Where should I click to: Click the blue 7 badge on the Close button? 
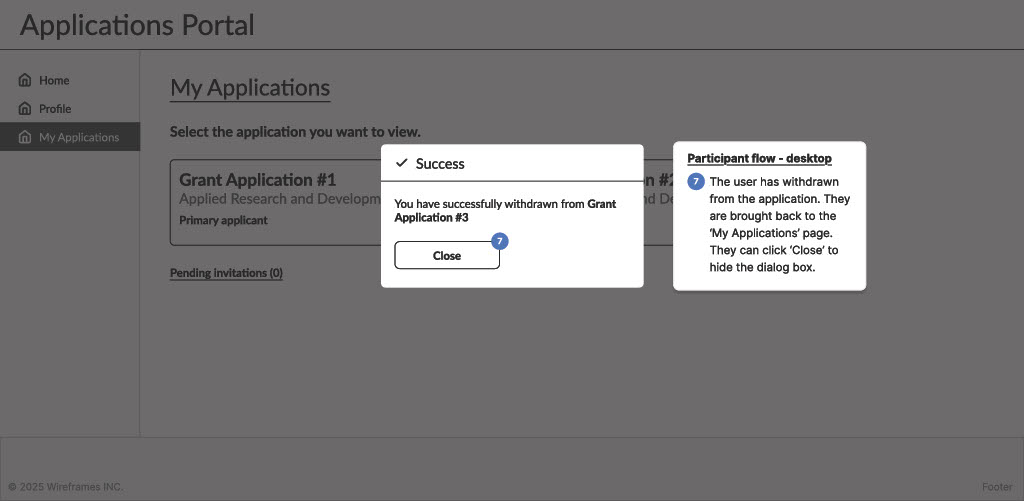pos(500,241)
